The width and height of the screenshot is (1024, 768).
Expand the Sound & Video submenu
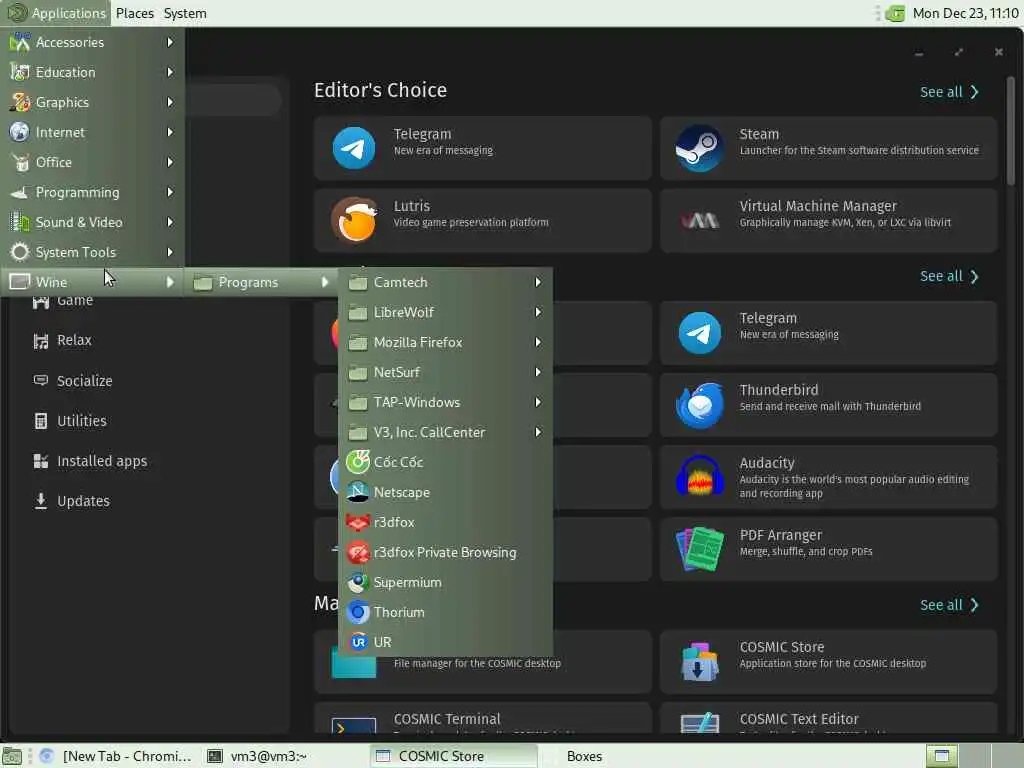pos(93,222)
